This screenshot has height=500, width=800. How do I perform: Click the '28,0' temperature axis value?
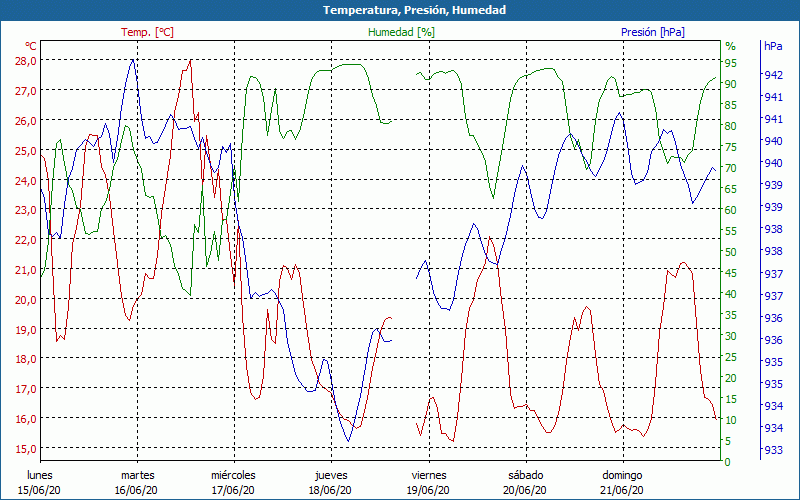click(26, 61)
